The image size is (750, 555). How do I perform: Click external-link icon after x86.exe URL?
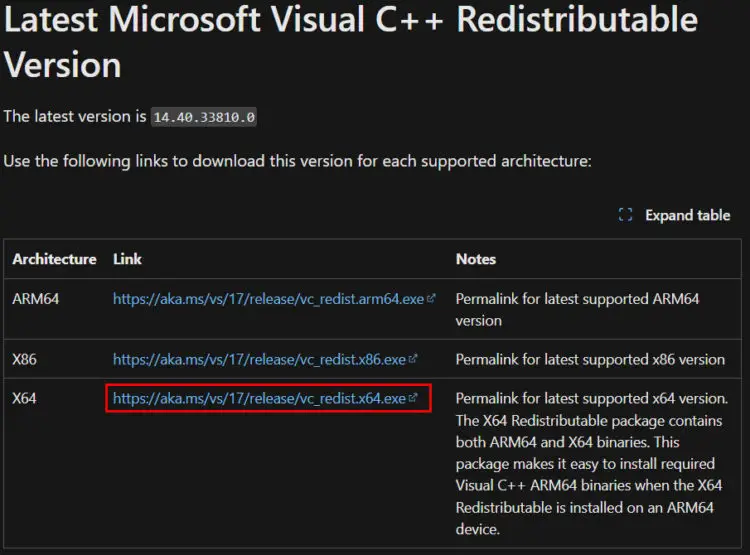413,359
